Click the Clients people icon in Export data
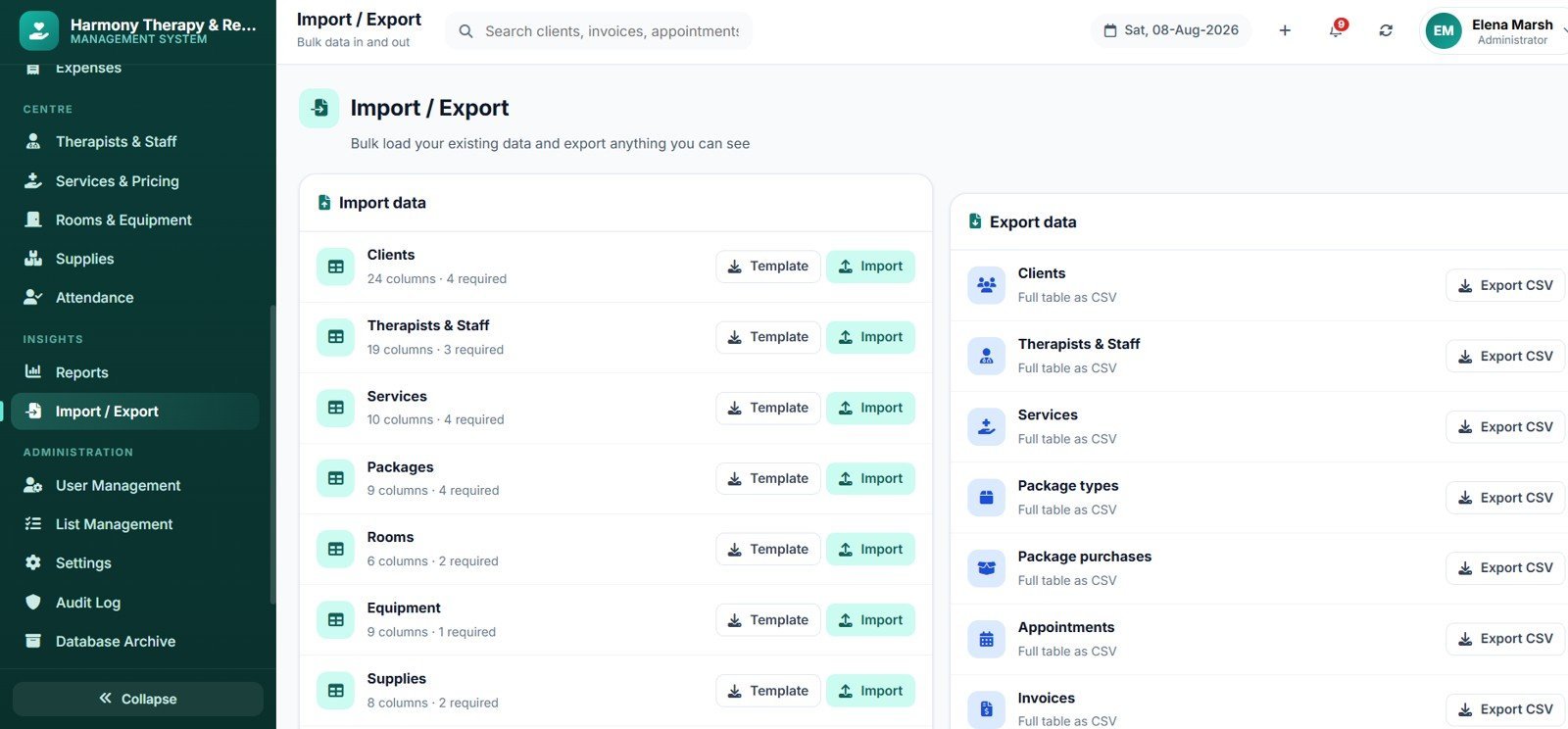 pos(986,285)
